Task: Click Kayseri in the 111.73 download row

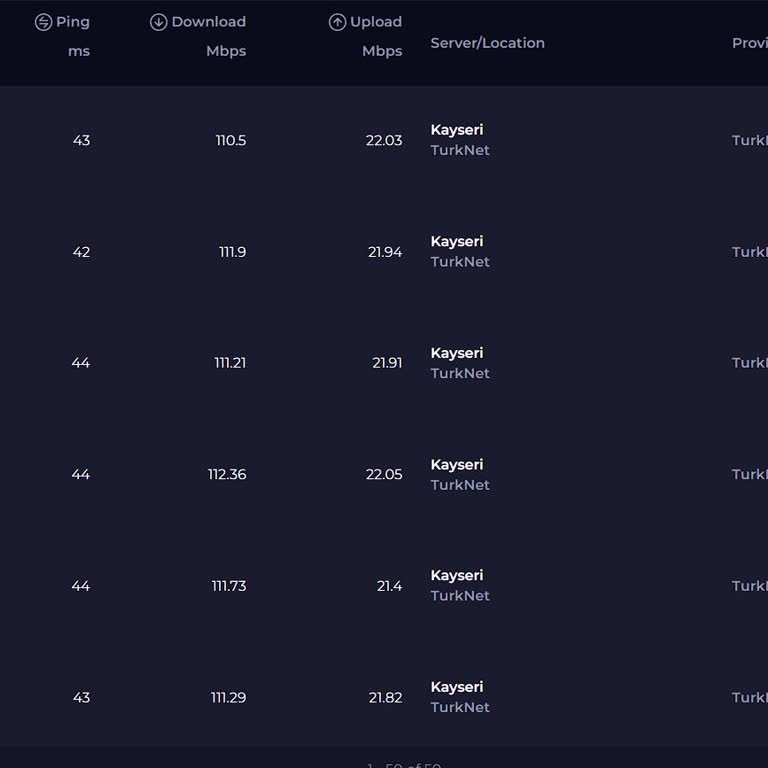Action: click(457, 576)
